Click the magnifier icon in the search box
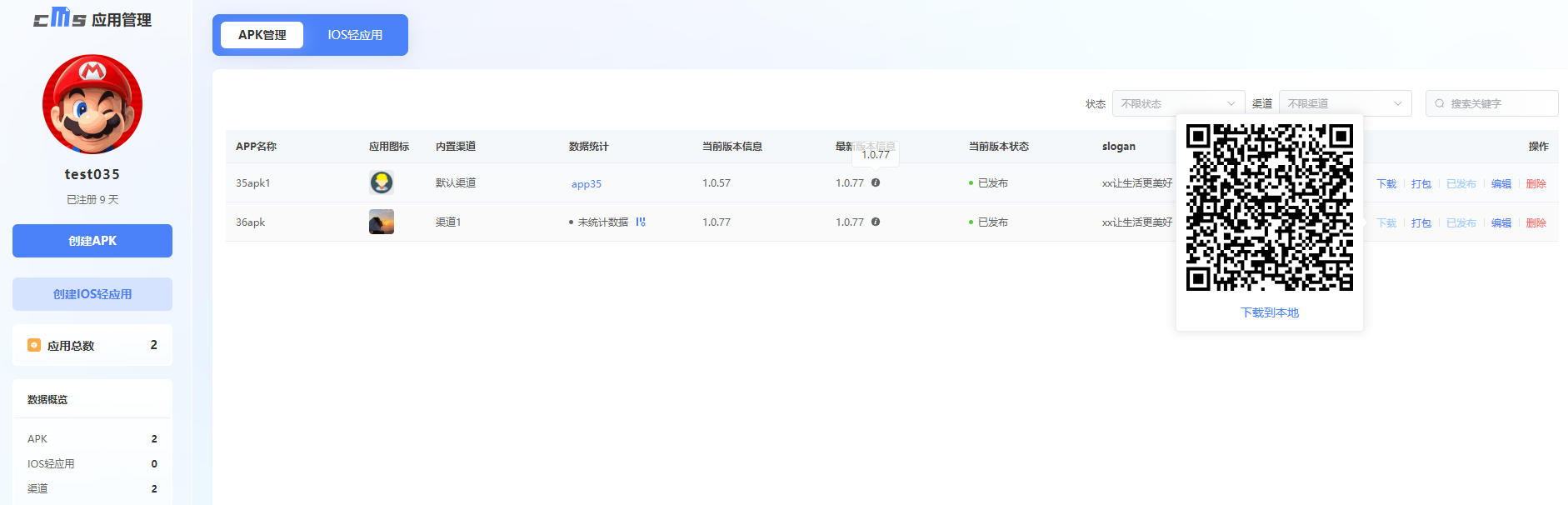The width and height of the screenshot is (1568, 505). [x=1440, y=103]
